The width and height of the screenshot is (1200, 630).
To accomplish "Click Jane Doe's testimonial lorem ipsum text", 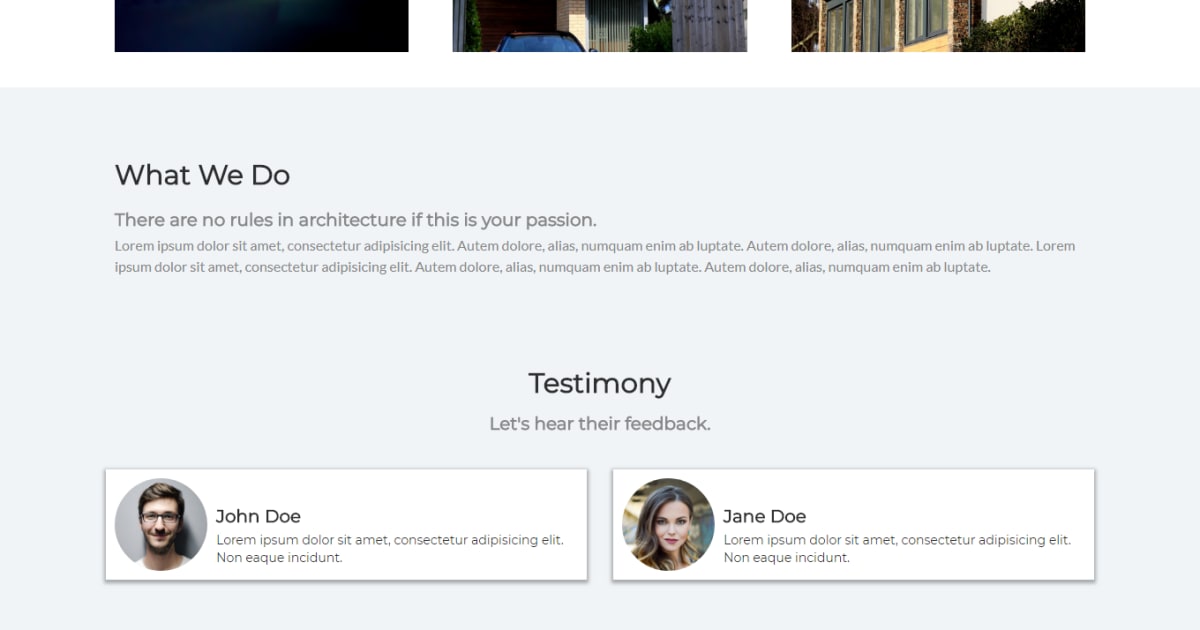I will (897, 548).
